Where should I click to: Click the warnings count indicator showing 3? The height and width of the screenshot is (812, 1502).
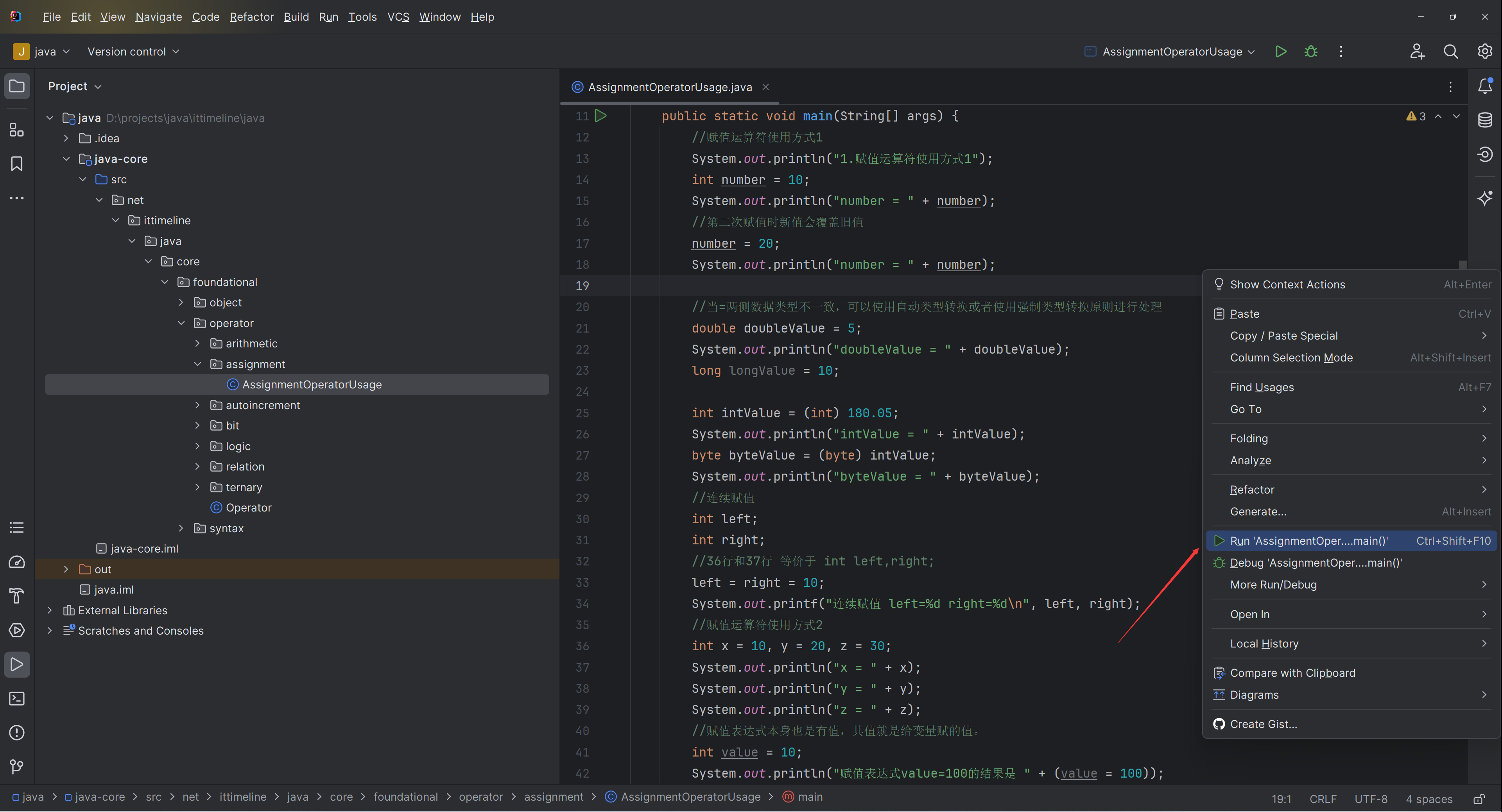pos(1416,116)
